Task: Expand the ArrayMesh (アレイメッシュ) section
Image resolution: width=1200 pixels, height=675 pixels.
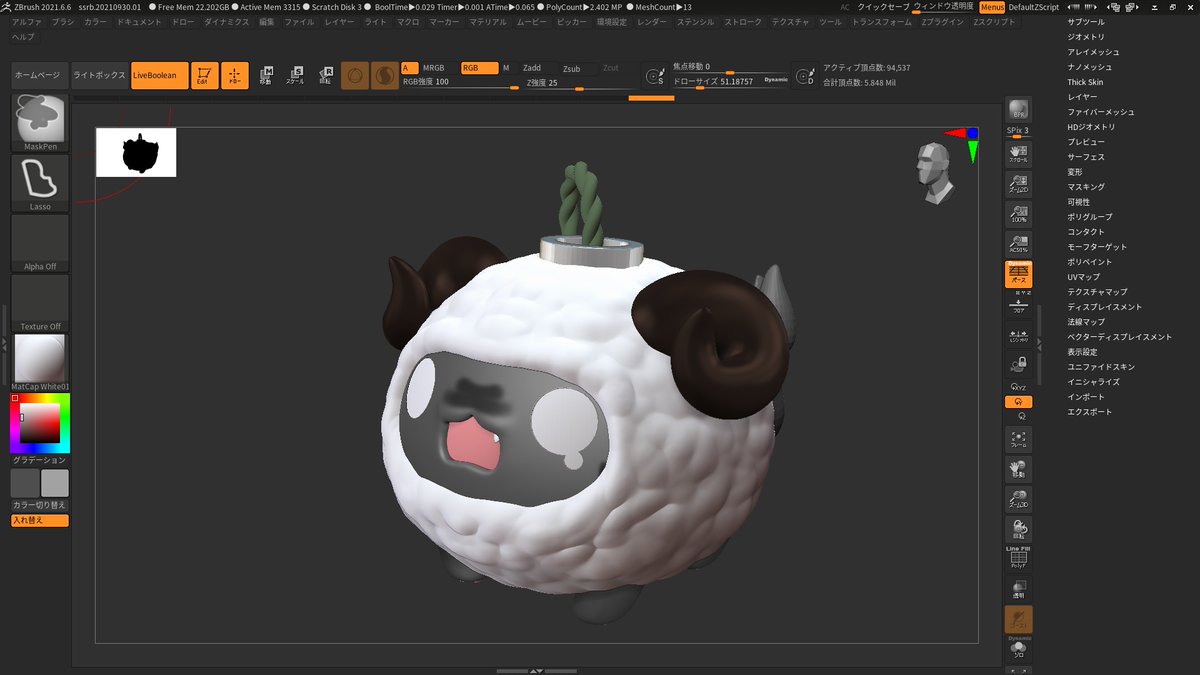Action: pos(1093,51)
